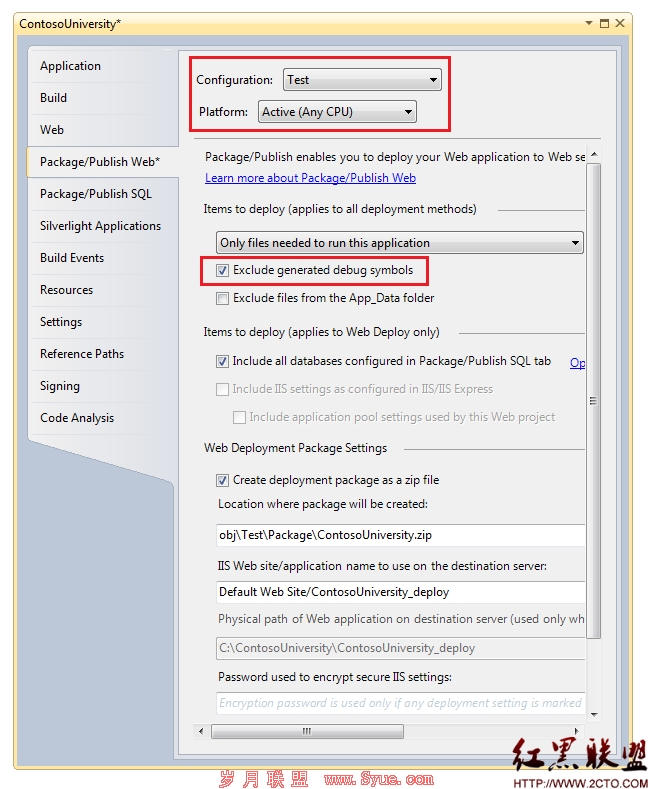The image size is (650, 789).
Task: Follow Learn more about Package/Publish Web link
Action: (x=310, y=178)
